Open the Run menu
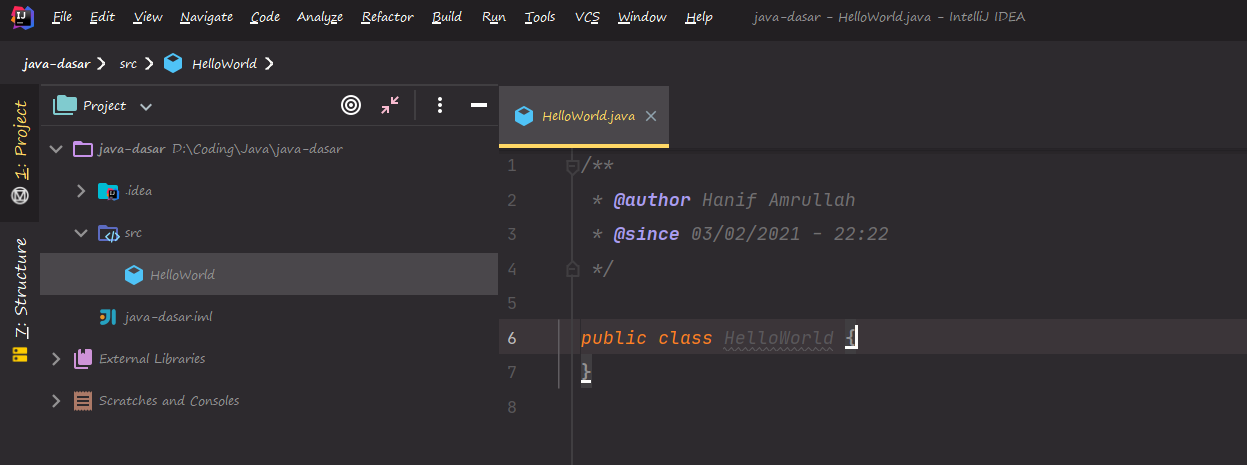The image size is (1247, 465). coord(493,17)
